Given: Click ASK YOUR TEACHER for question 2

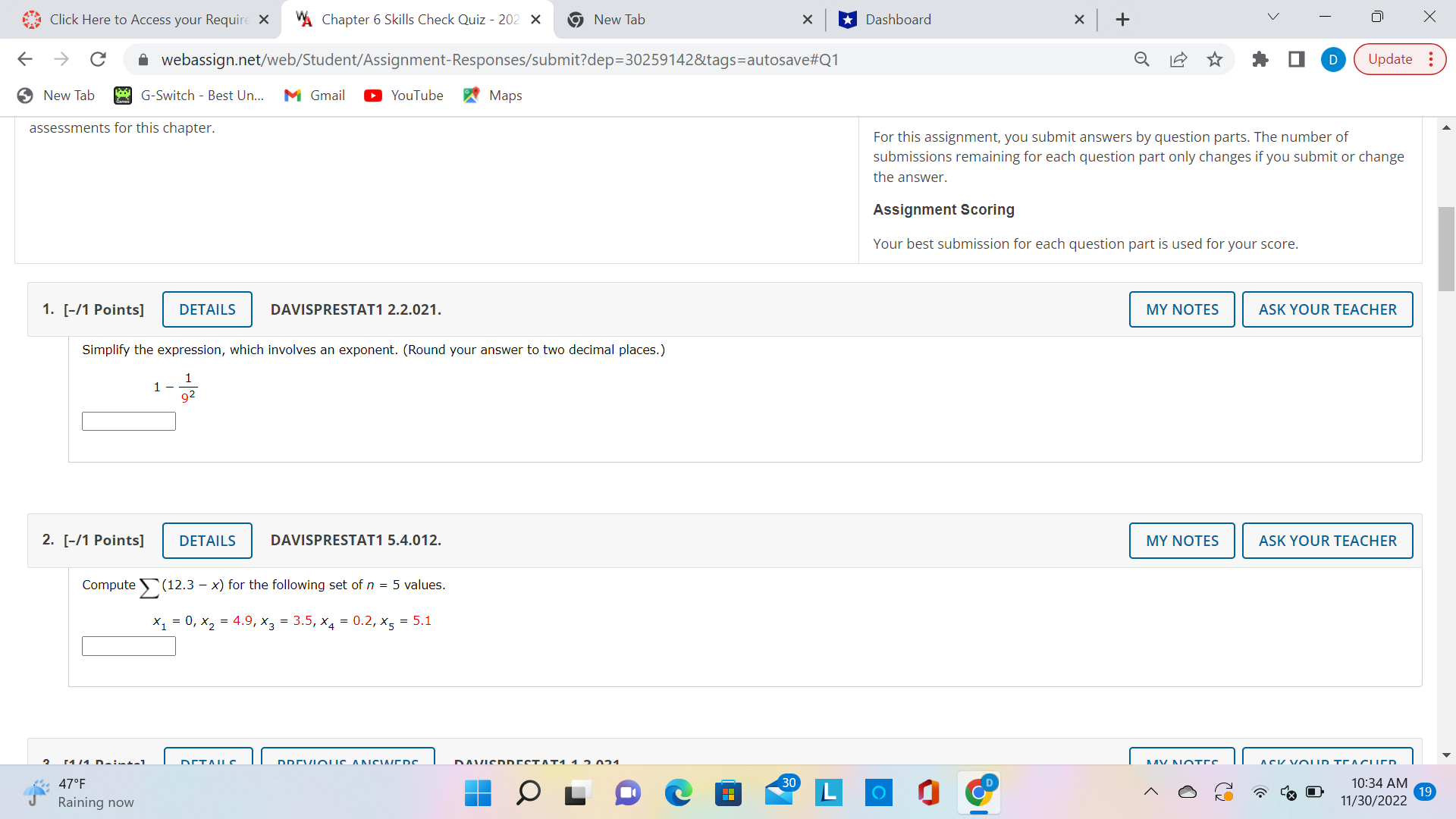Looking at the screenshot, I should [1327, 541].
